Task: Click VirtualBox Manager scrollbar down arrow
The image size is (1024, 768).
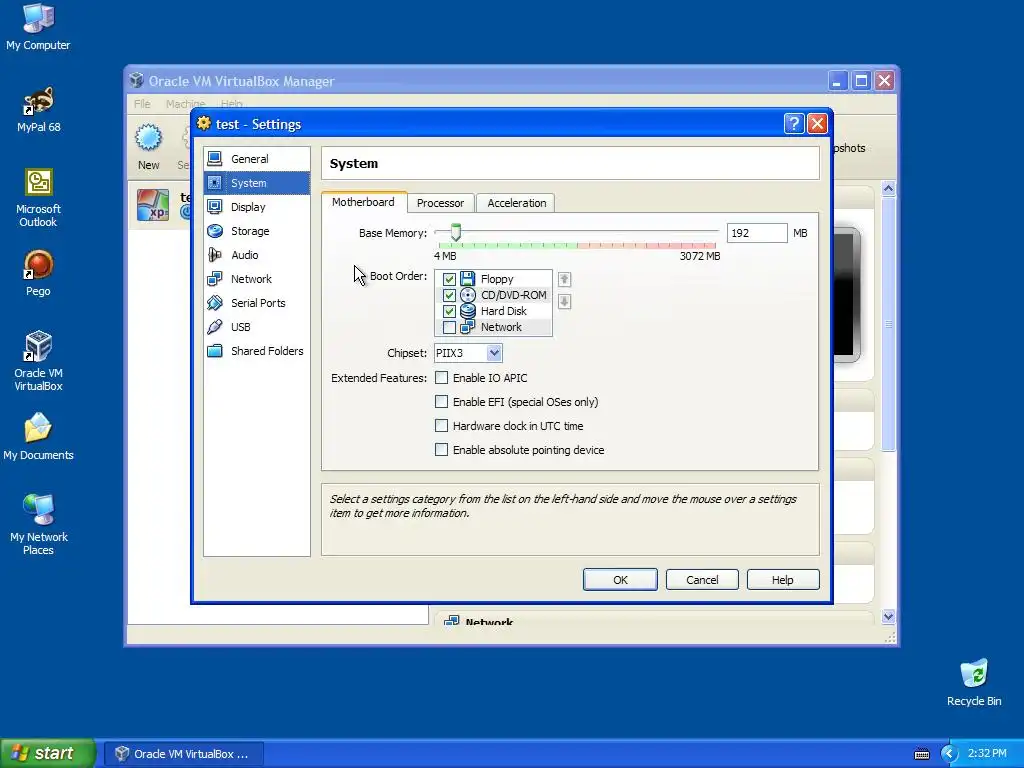Action: pyautogui.click(x=888, y=616)
